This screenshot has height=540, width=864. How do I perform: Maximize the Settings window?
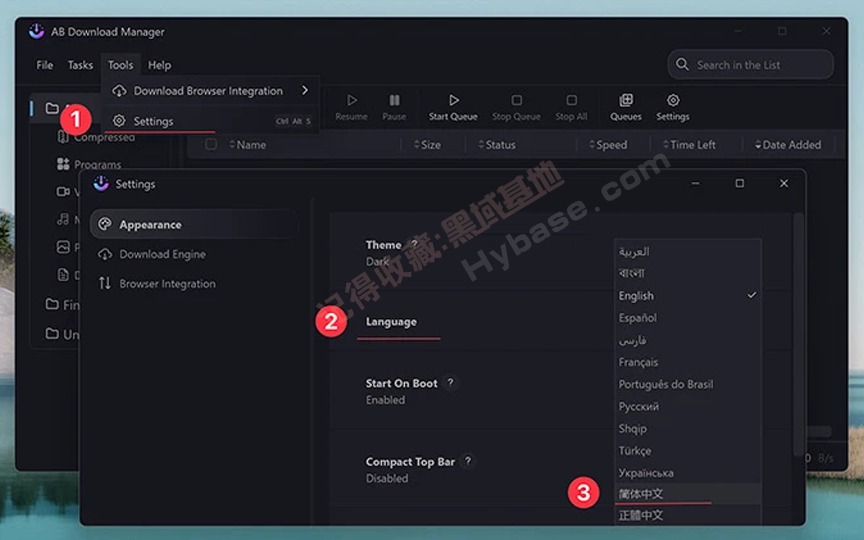pos(739,183)
